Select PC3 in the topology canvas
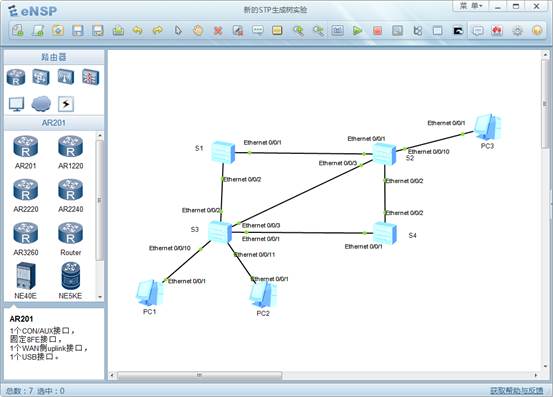Screen dimensions: 553x397 487,128
